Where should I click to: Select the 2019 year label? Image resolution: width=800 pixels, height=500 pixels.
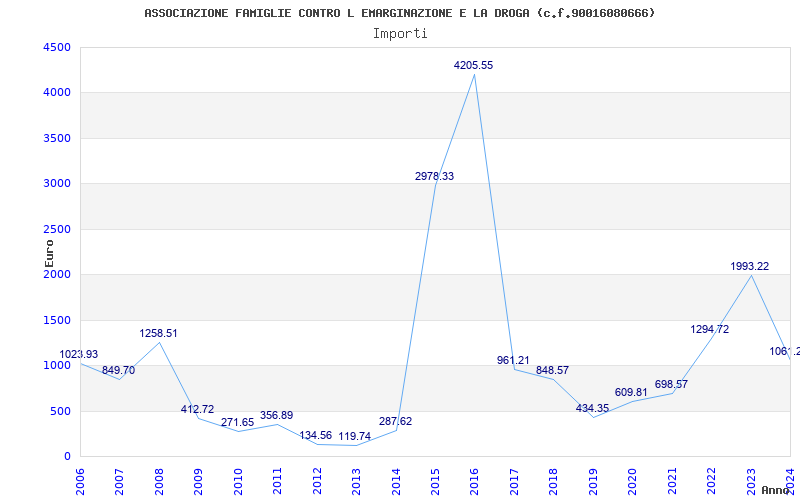pos(593,481)
